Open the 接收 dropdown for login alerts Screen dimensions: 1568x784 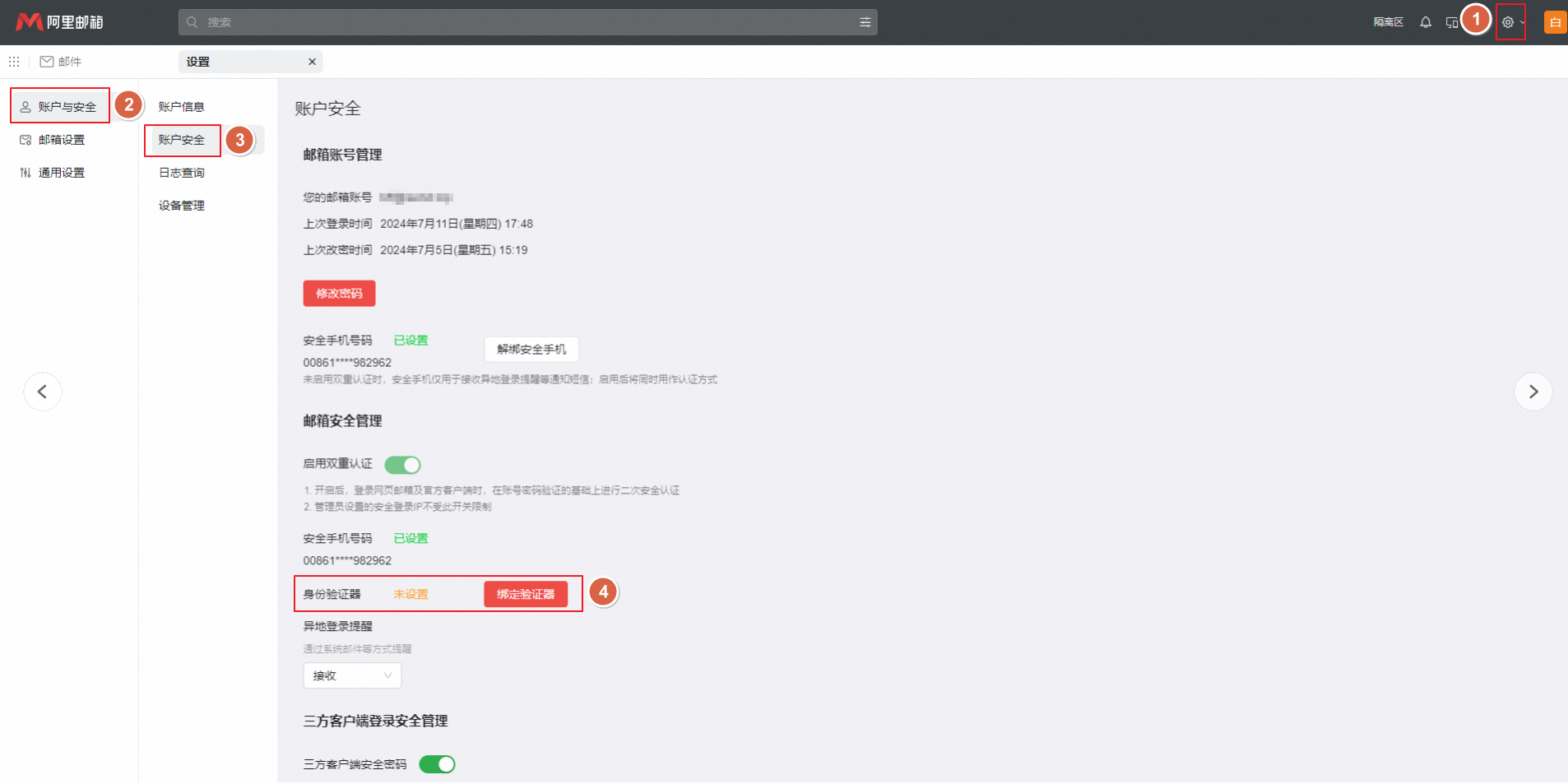coord(351,675)
